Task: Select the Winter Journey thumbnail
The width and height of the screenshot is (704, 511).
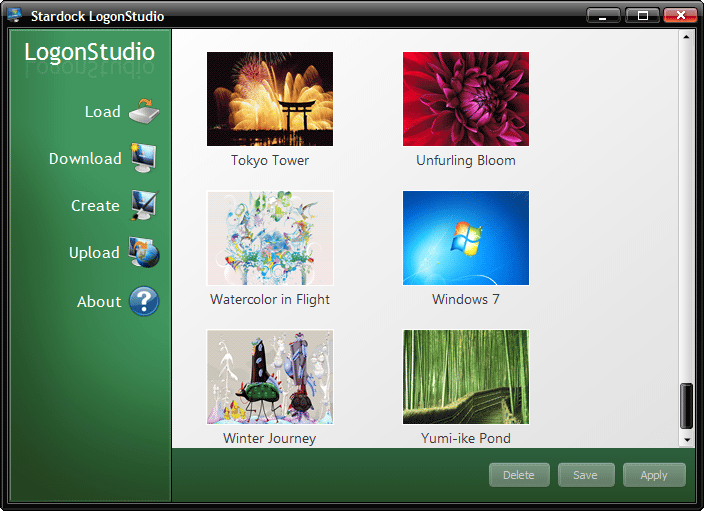Action: pyautogui.click(x=270, y=377)
